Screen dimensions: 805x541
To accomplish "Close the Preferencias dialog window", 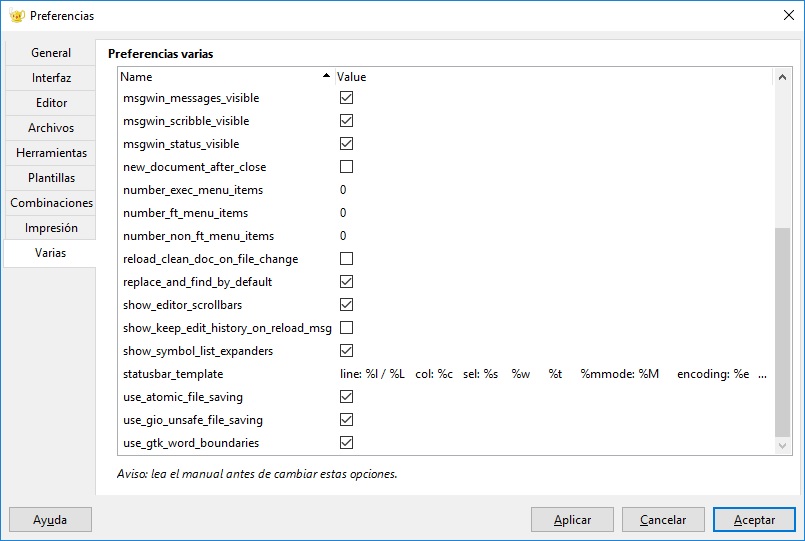I will [789, 15].
